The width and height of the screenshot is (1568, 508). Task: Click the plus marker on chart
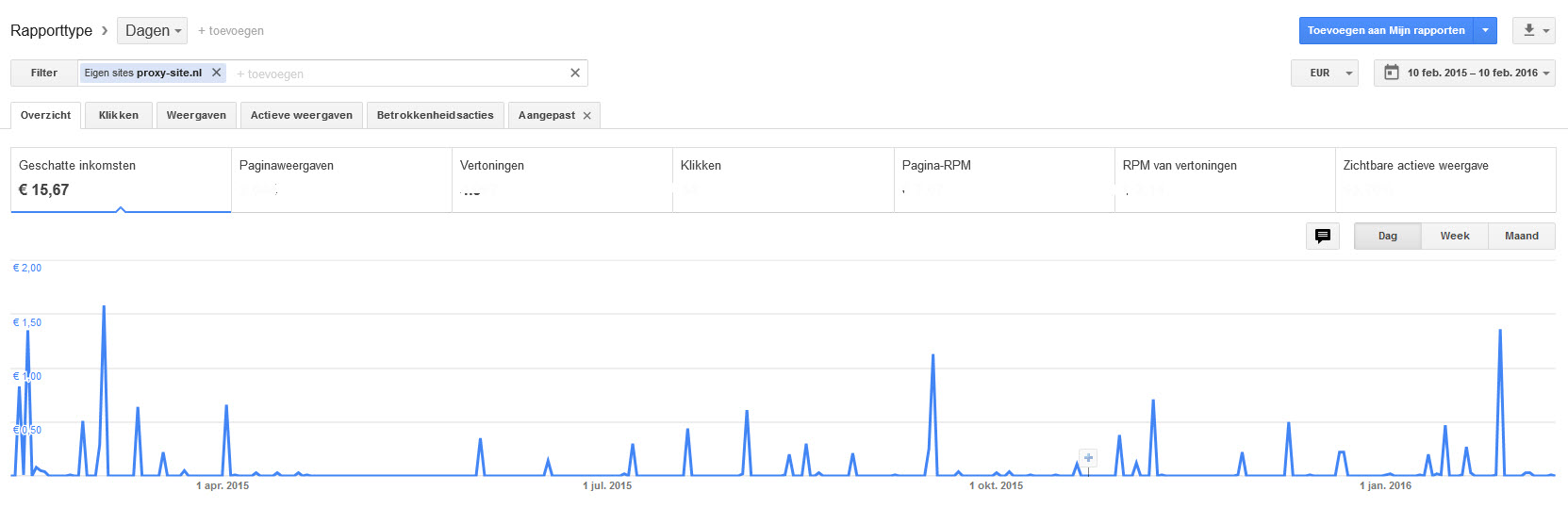[x=1088, y=458]
